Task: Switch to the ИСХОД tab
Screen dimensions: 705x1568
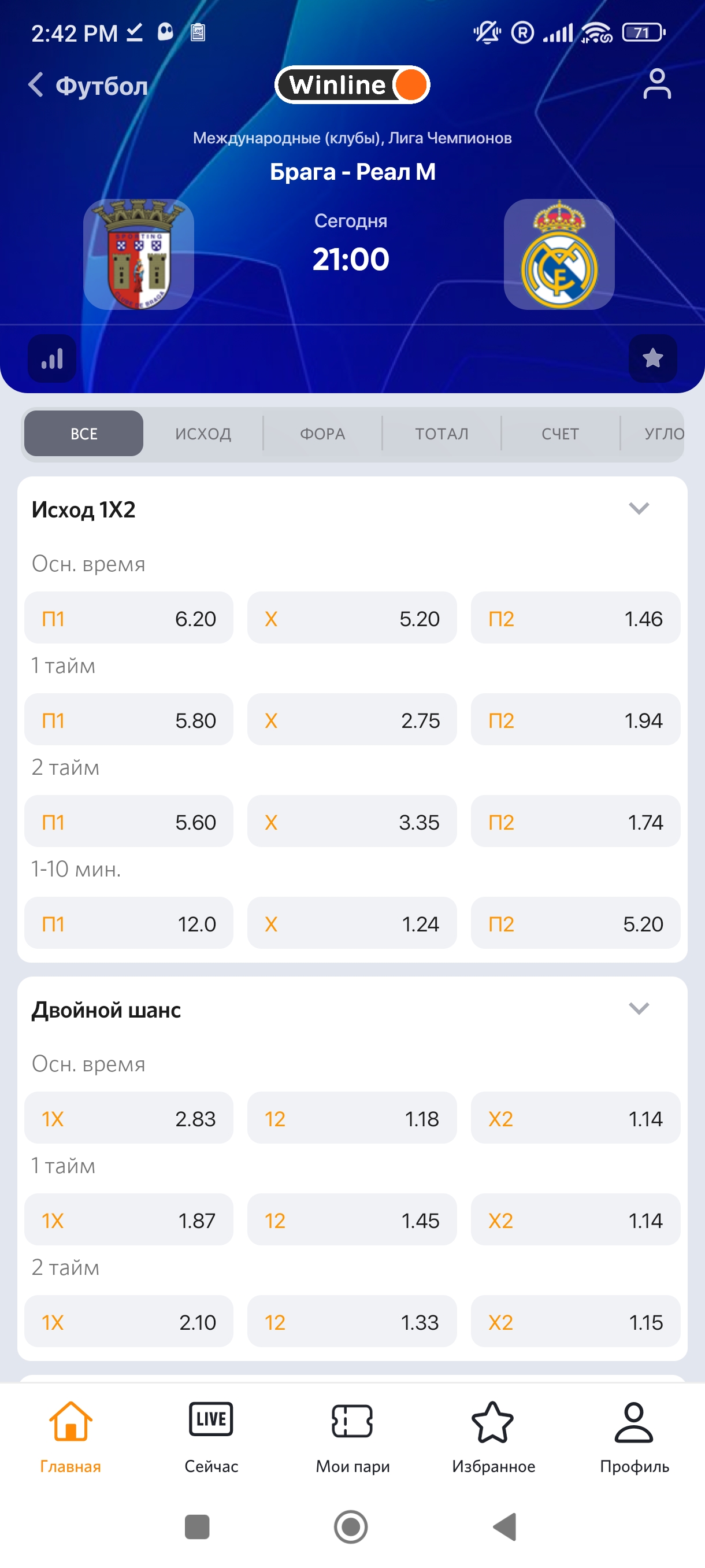Action: coord(203,434)
